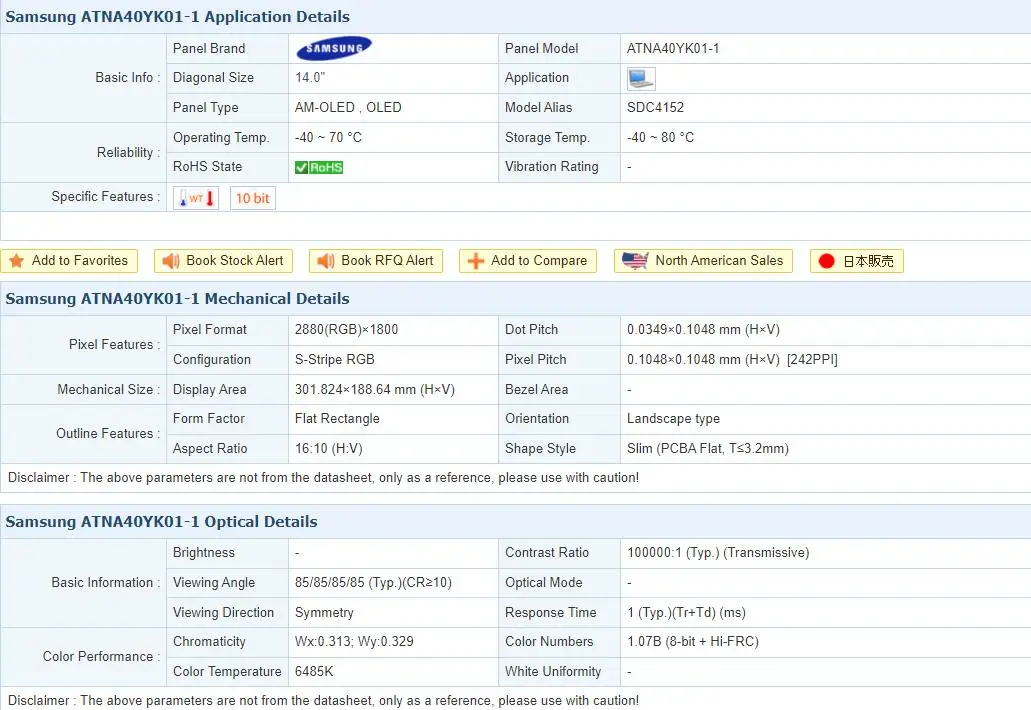
Task: Click the Book Stock Alert button
Action: click(224, 261)
